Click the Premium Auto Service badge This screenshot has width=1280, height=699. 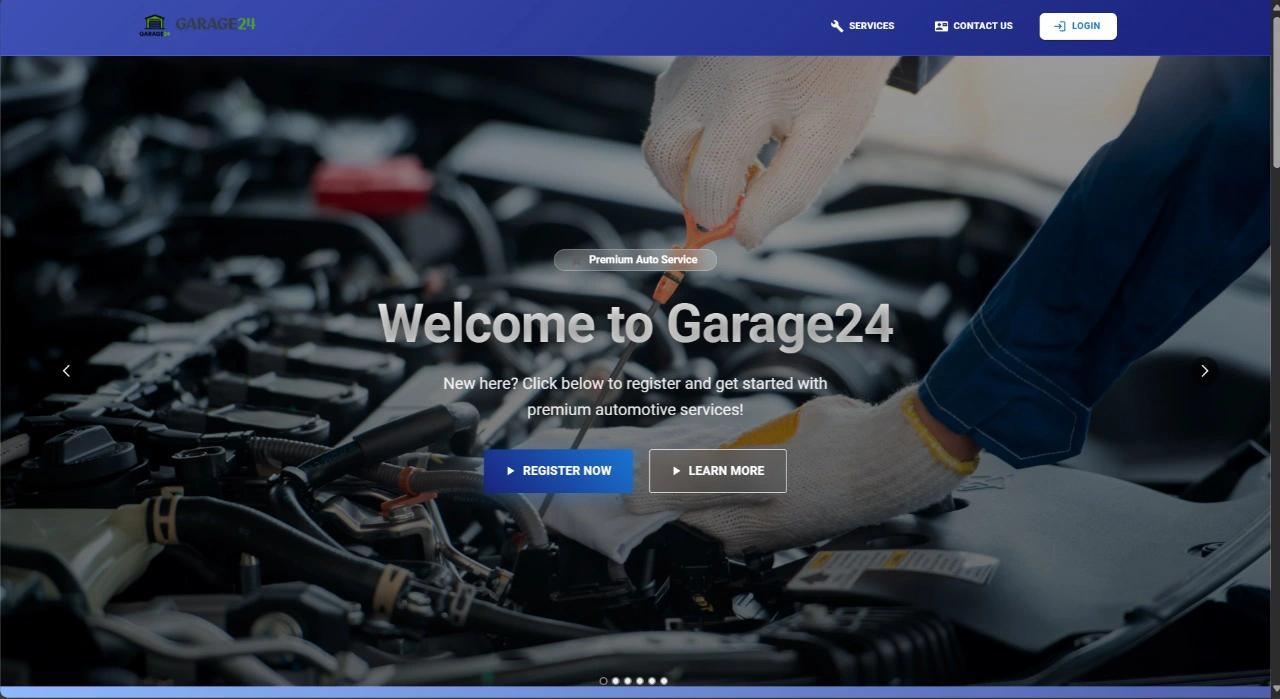[x=635, y=260]
